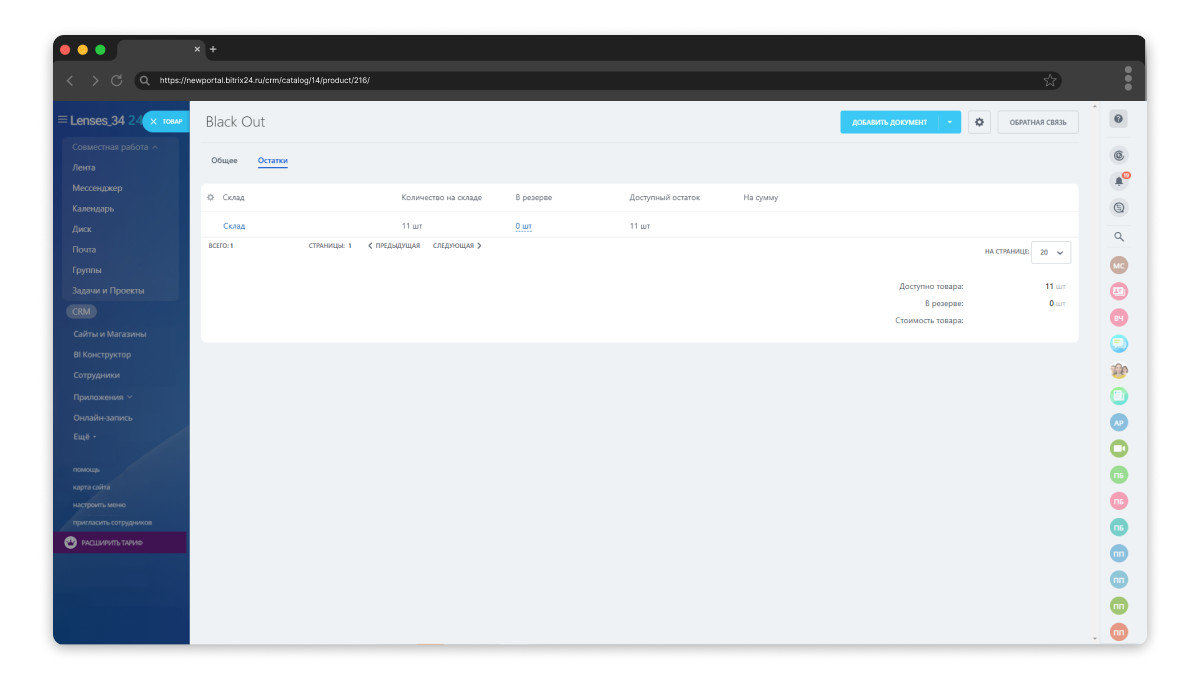Go to Предыдущая page

(x=394, y=245)
